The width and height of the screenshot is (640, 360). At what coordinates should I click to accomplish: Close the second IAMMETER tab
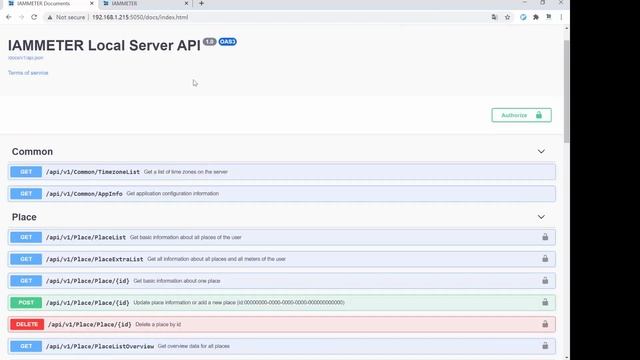(187, 3)
